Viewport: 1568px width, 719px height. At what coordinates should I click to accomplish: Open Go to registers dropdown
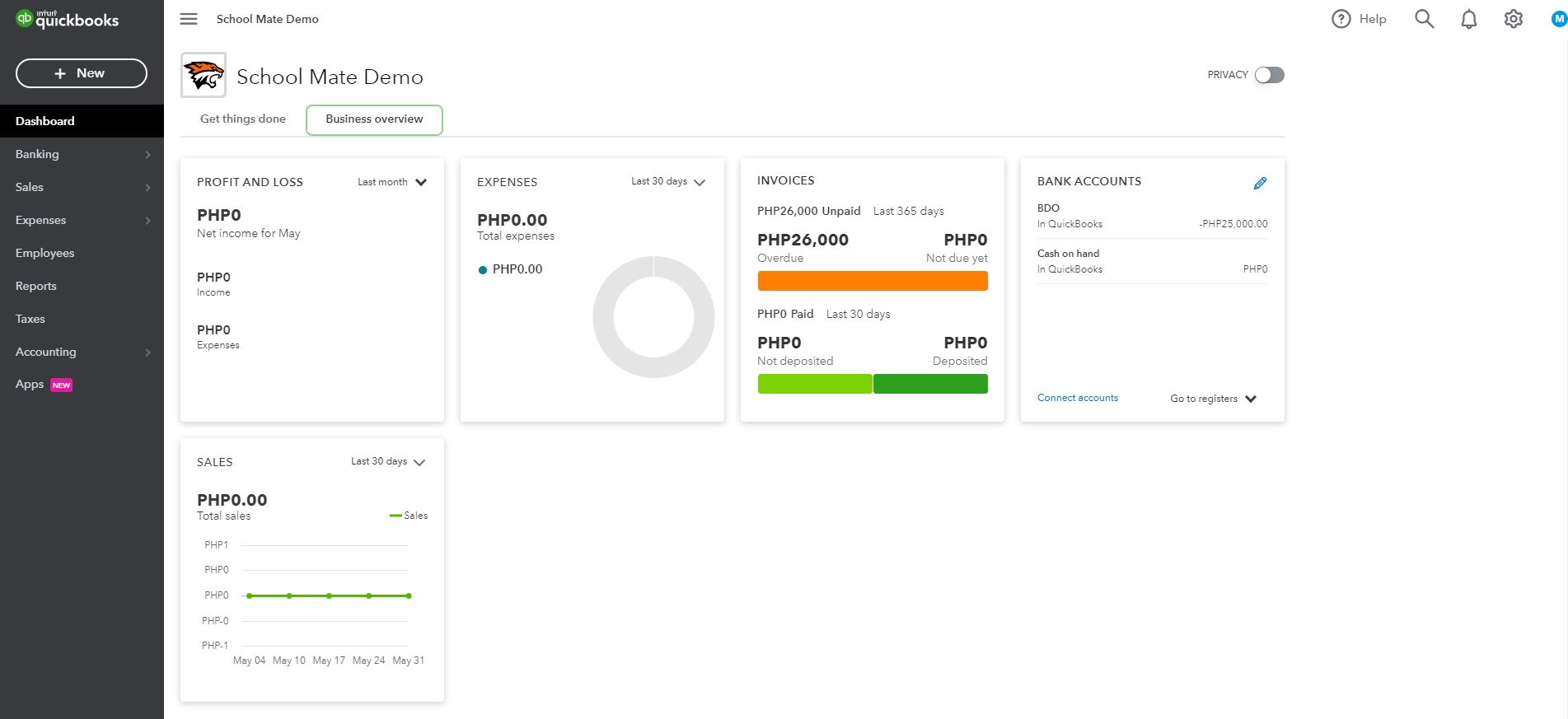pyautogui.click(x=1213, y=399)
